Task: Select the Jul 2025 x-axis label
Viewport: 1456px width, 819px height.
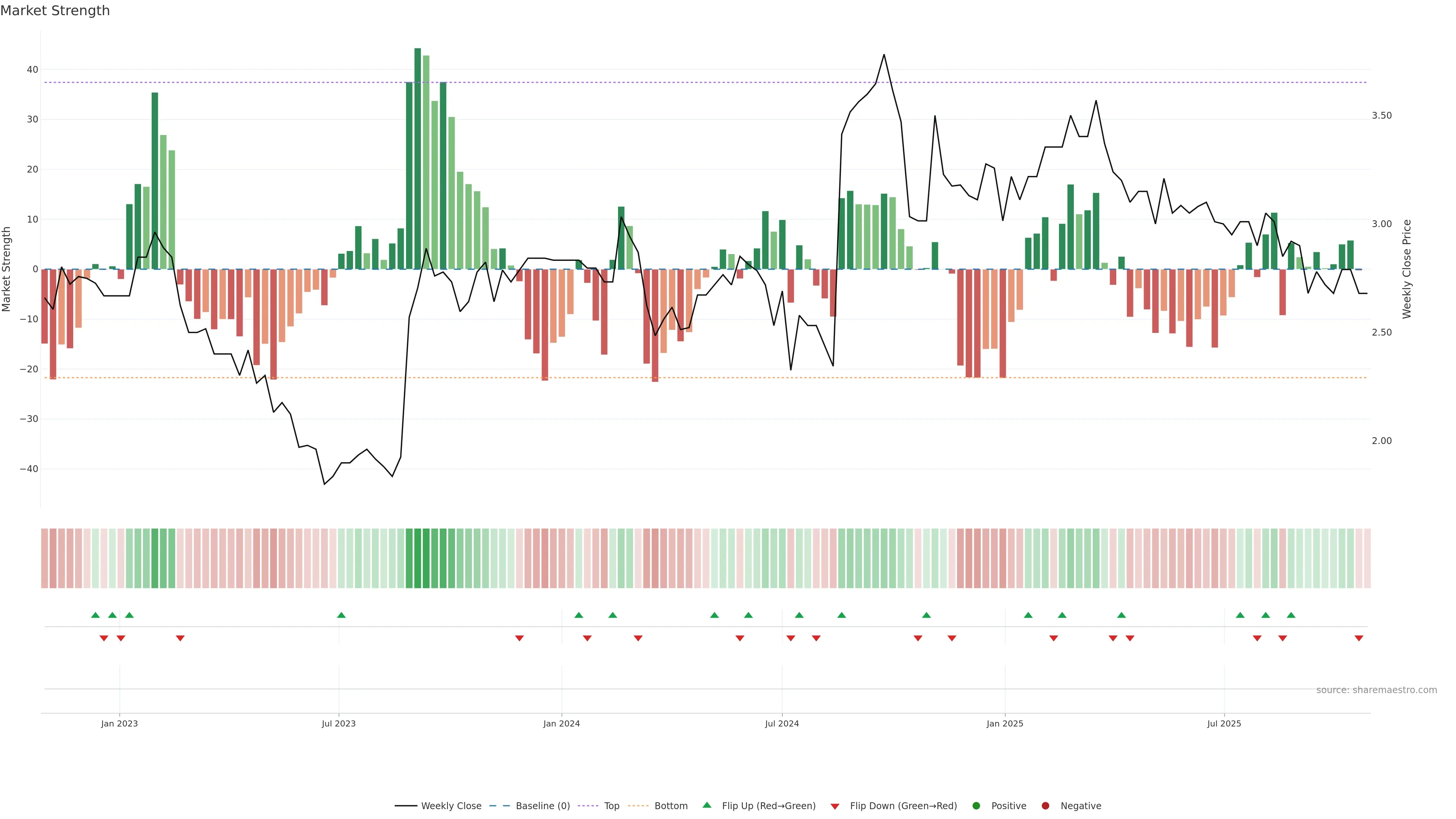Action: click(1224, 723)
